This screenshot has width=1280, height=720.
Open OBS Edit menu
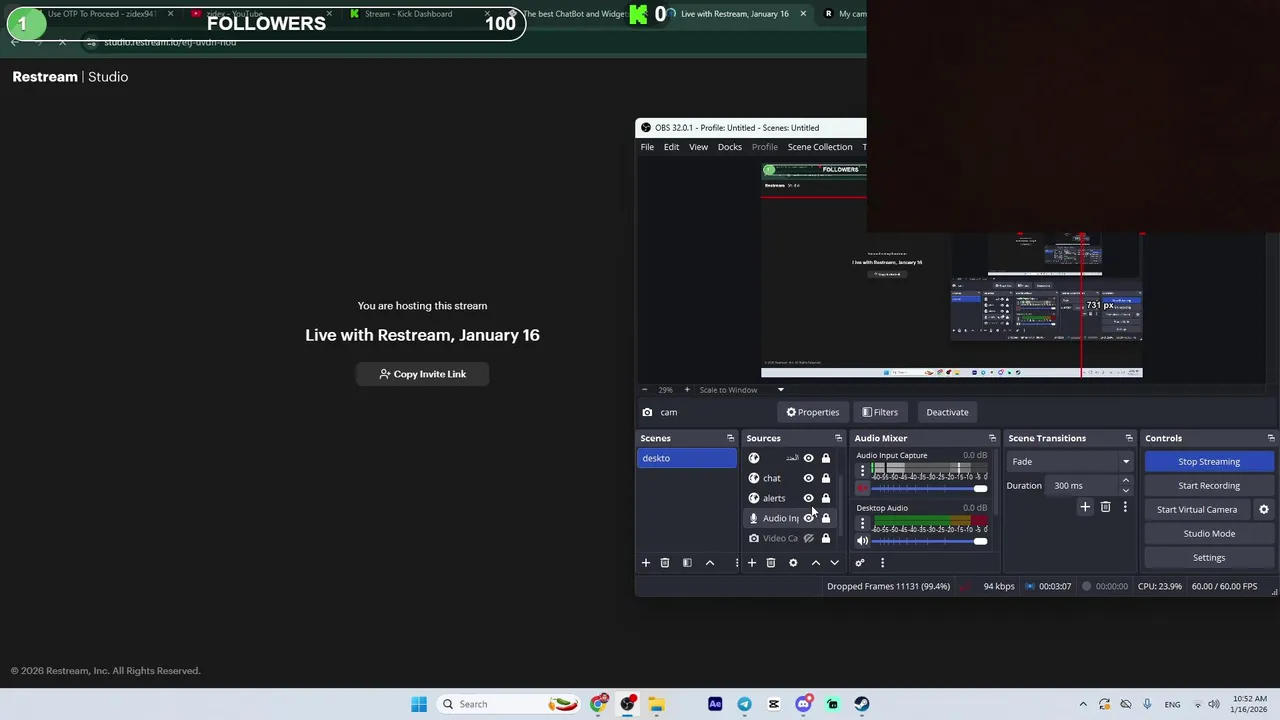[671, 147]
